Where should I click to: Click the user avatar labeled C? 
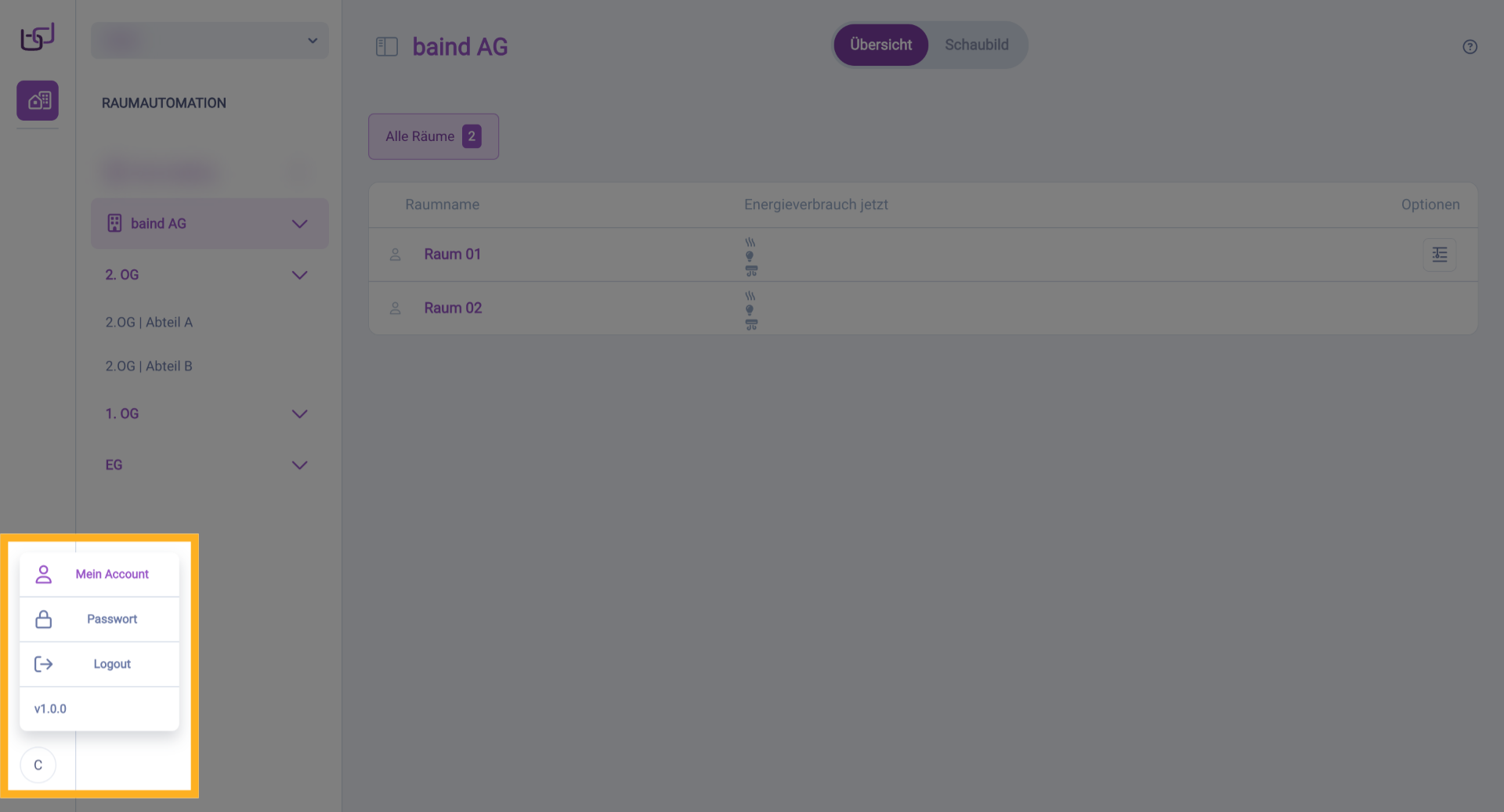(38, 765)
